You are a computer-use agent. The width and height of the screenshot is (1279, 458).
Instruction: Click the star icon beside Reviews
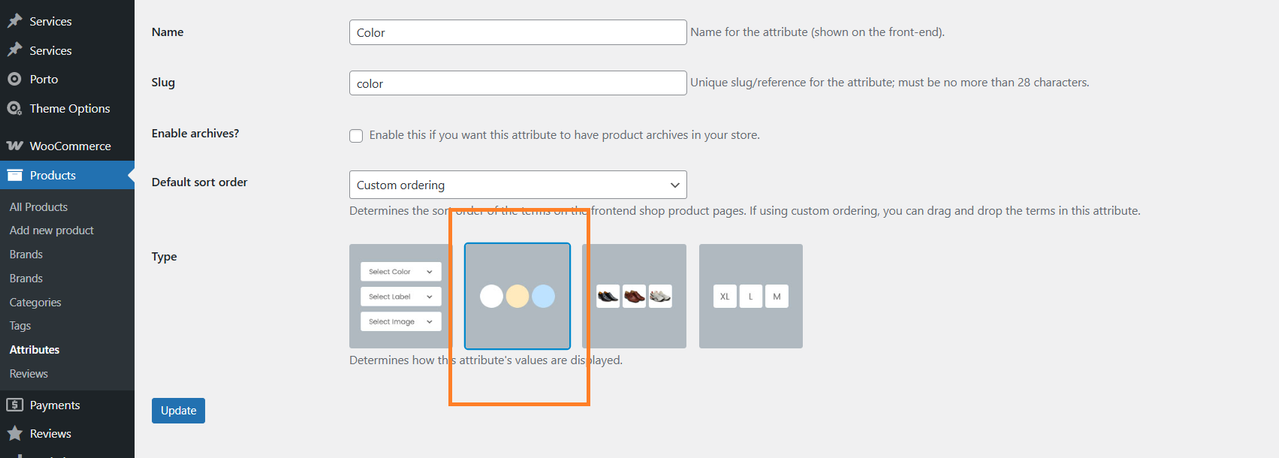[x=14, y=434]
